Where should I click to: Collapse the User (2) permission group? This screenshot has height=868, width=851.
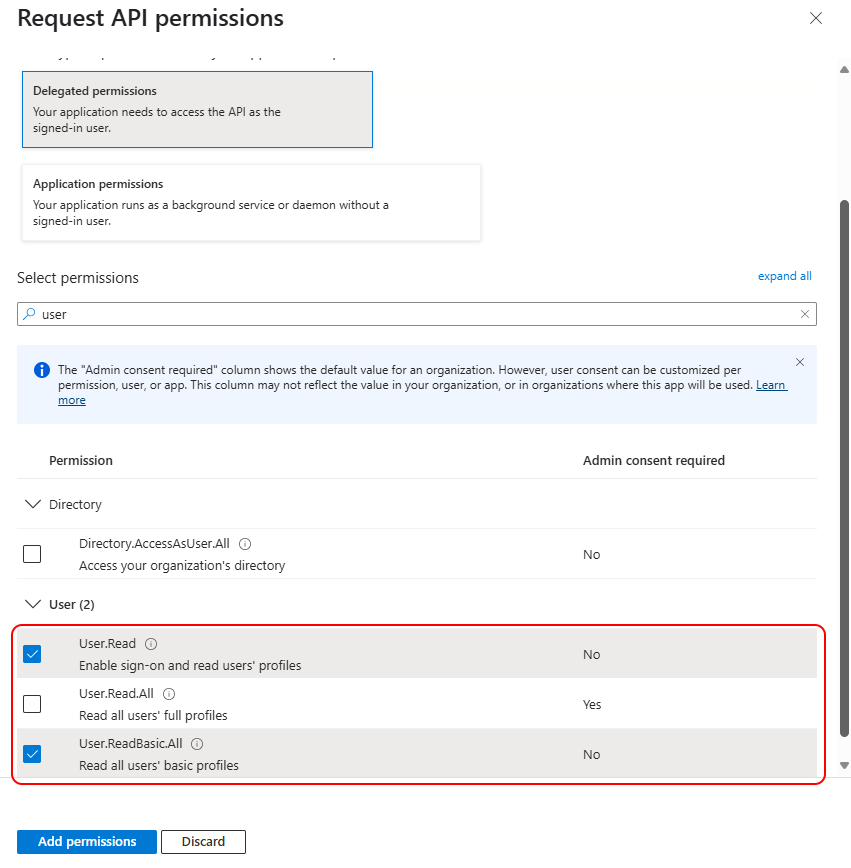click(36, 604)
